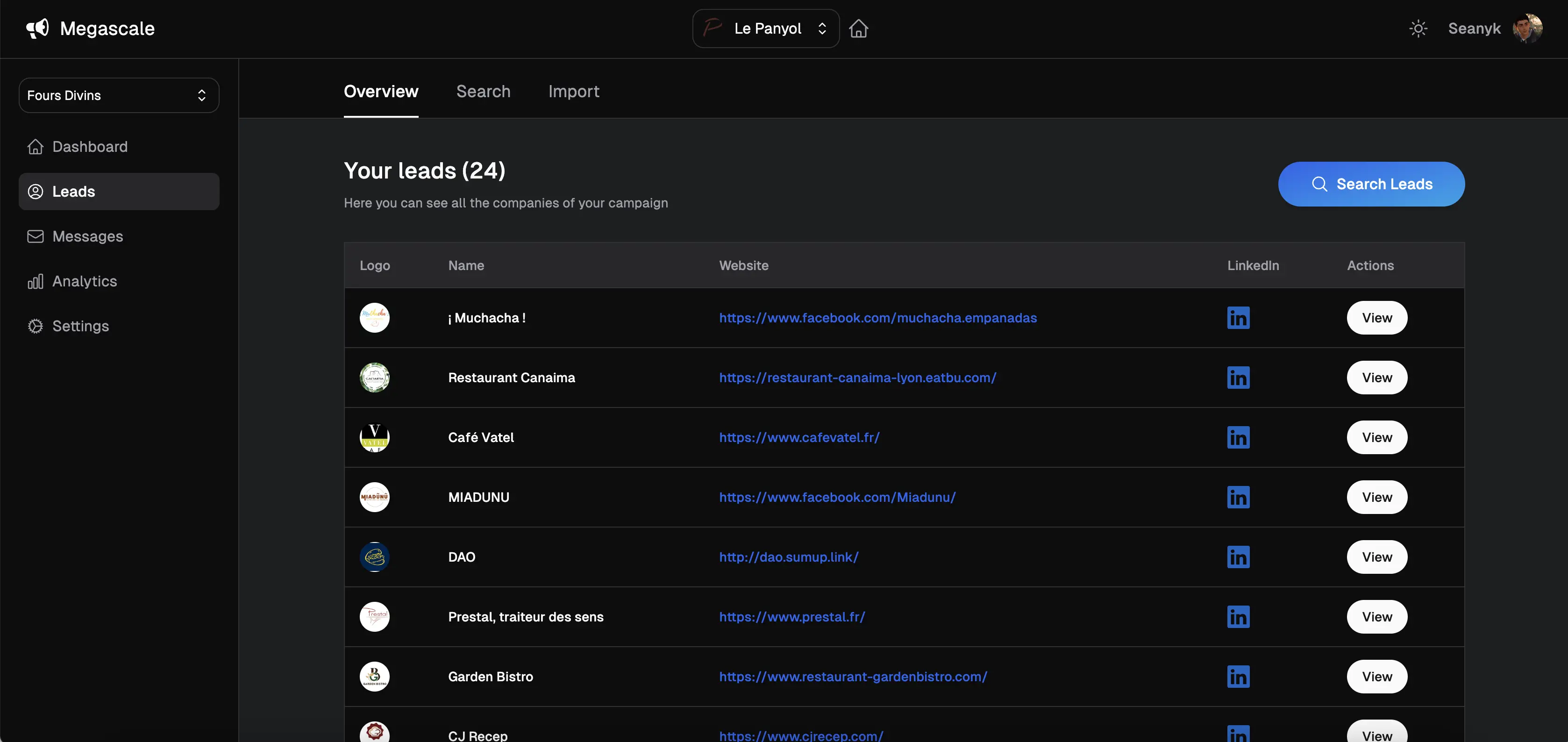Open LinkedIn icon for Café Vatel
The width and height of the screenshot is (1568, 742).
(x=1238, y=437)
